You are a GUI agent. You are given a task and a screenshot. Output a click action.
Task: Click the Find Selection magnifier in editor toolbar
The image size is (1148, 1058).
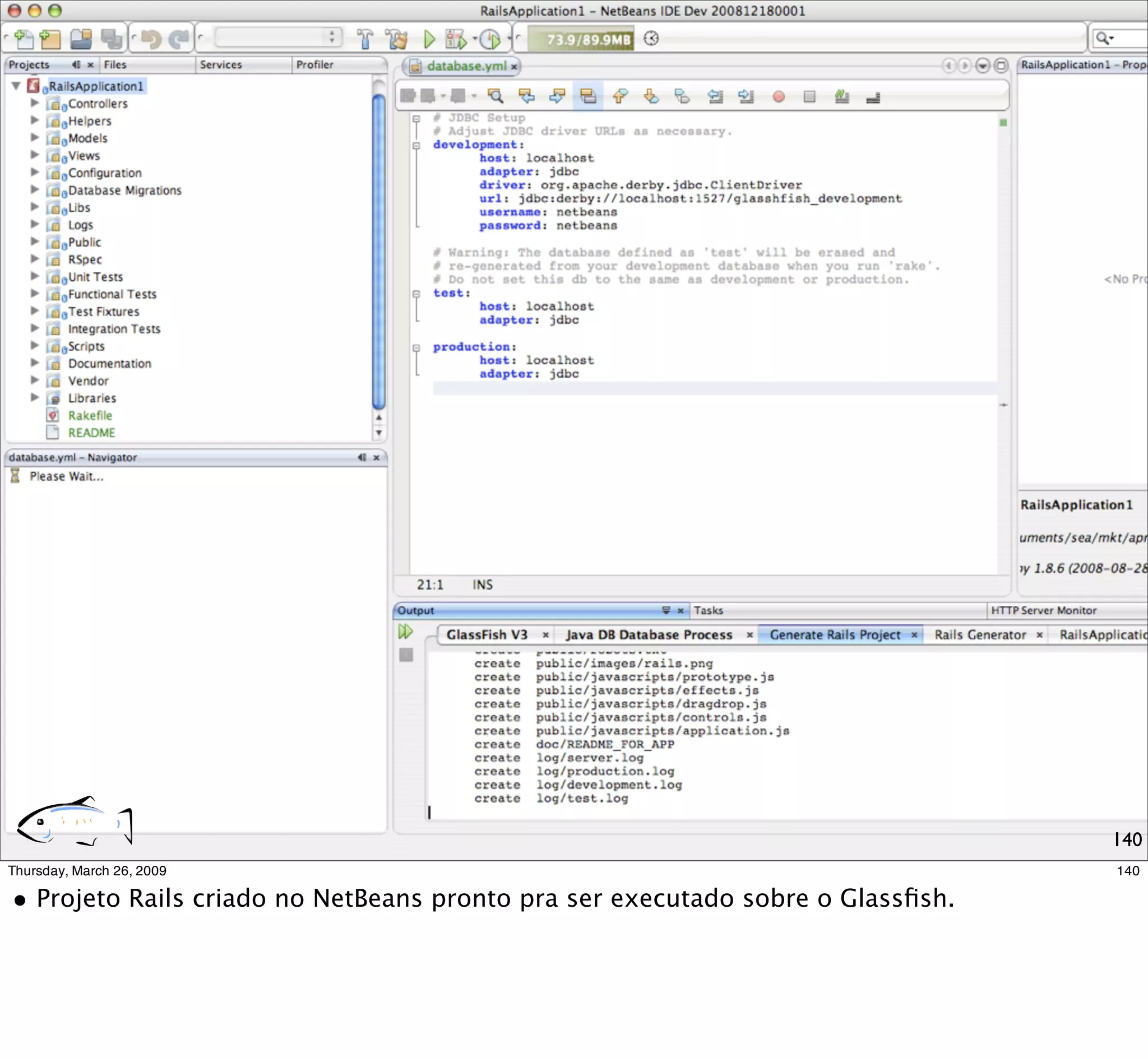point(496,96)
